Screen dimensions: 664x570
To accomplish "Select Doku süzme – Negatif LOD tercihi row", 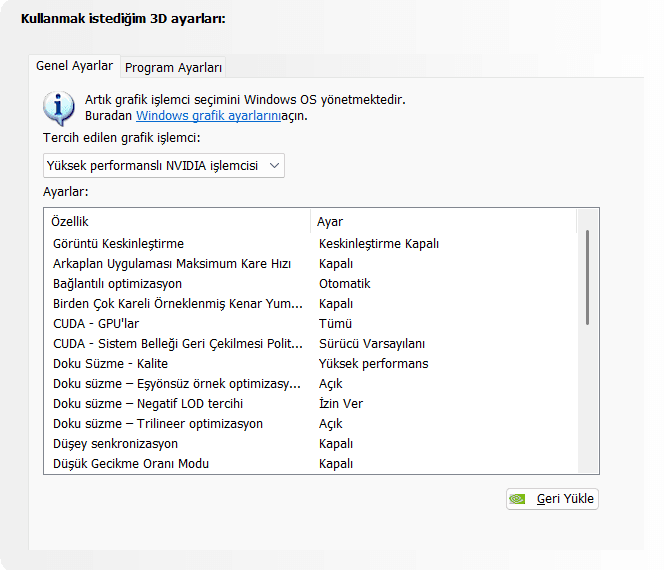I will [x=310, y=404].
